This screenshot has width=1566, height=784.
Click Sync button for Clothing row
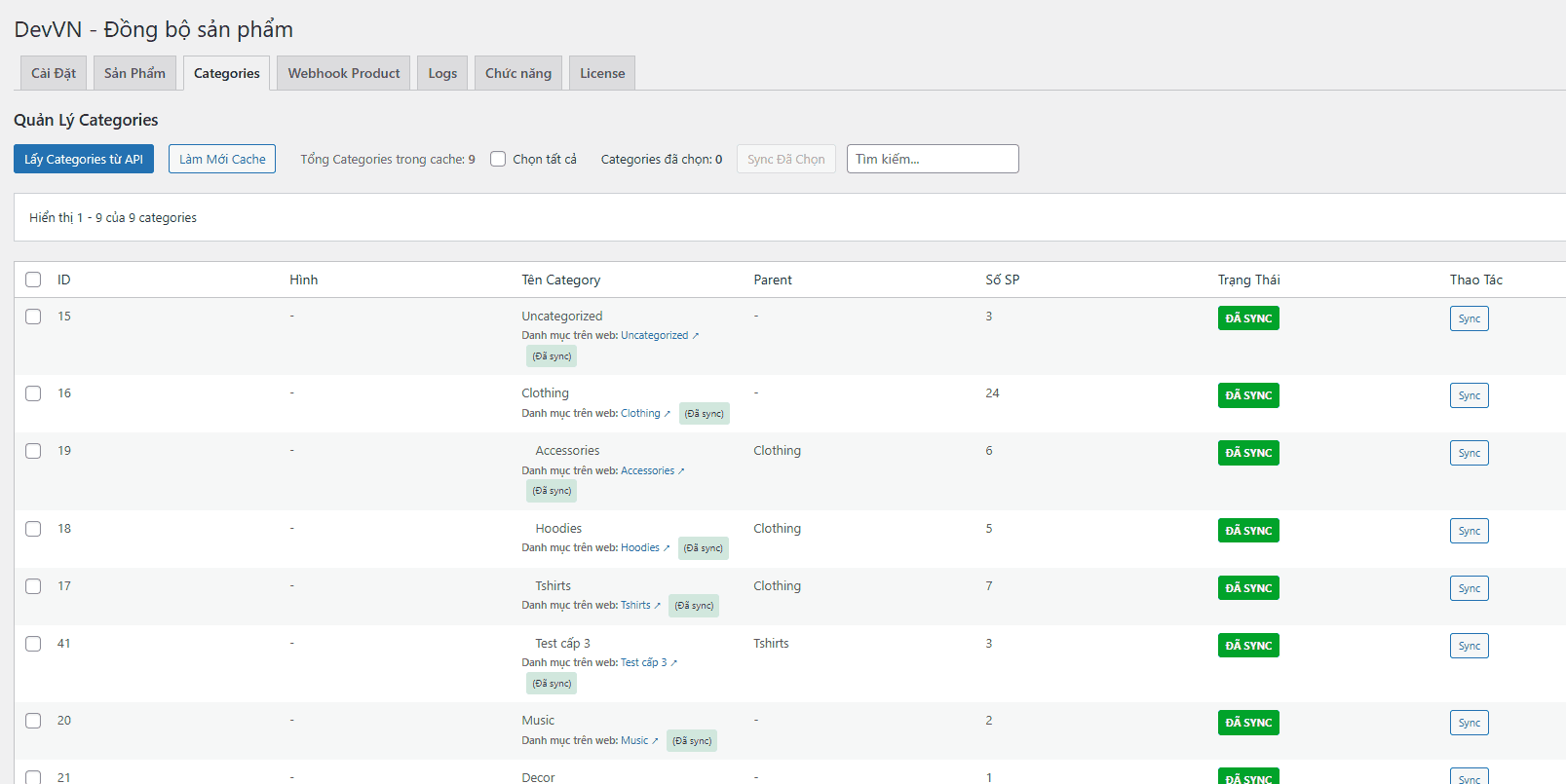click(1469, 395)
